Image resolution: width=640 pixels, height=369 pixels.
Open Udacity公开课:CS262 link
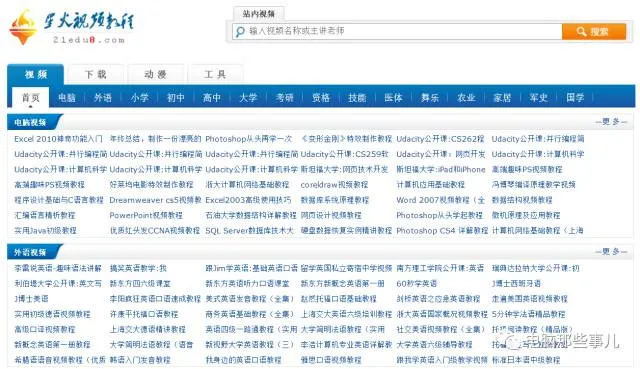[x=440, y=139]
